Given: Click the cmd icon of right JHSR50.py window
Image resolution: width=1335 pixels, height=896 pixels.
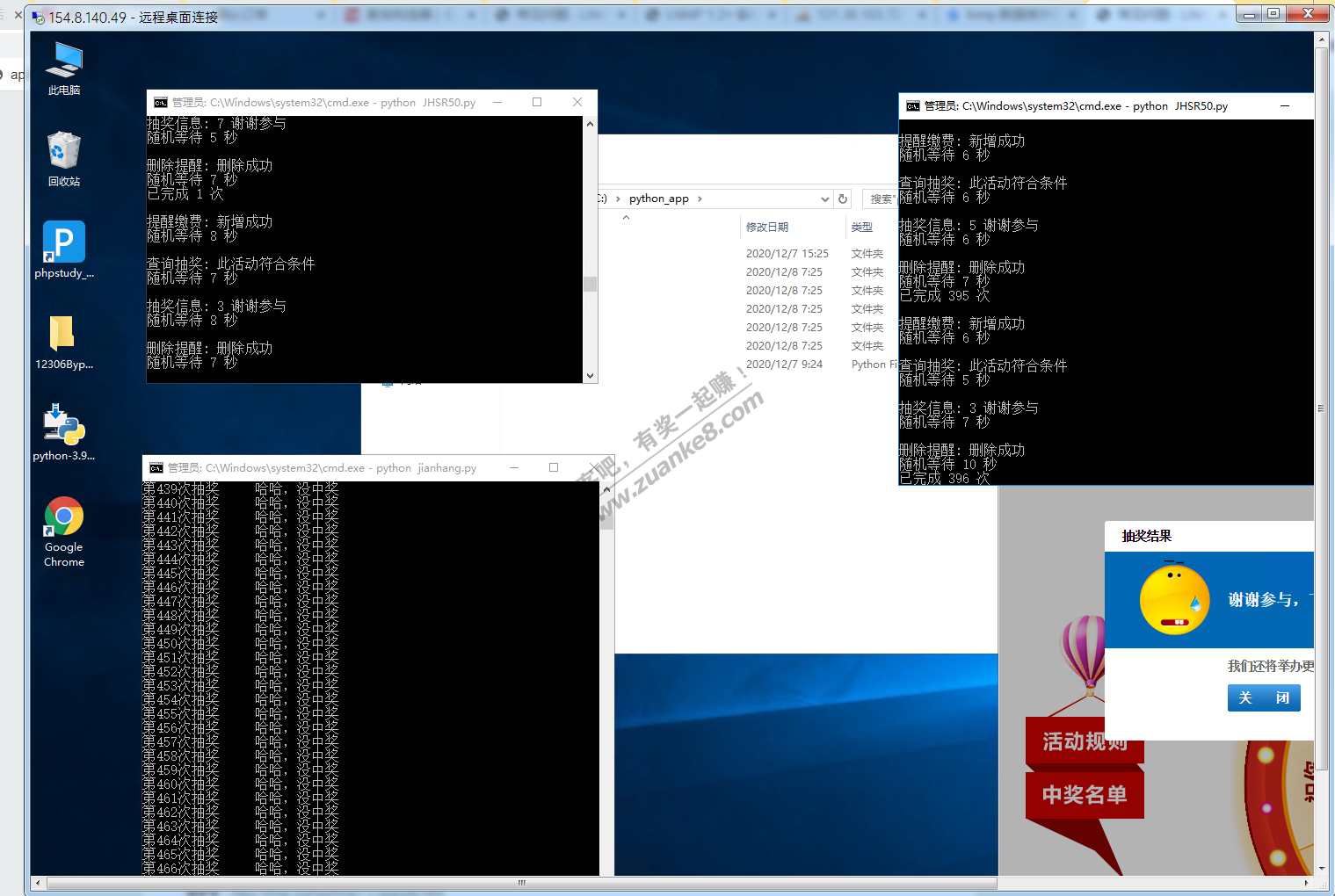Looking at the screenshot, I should tap(912, 106).
